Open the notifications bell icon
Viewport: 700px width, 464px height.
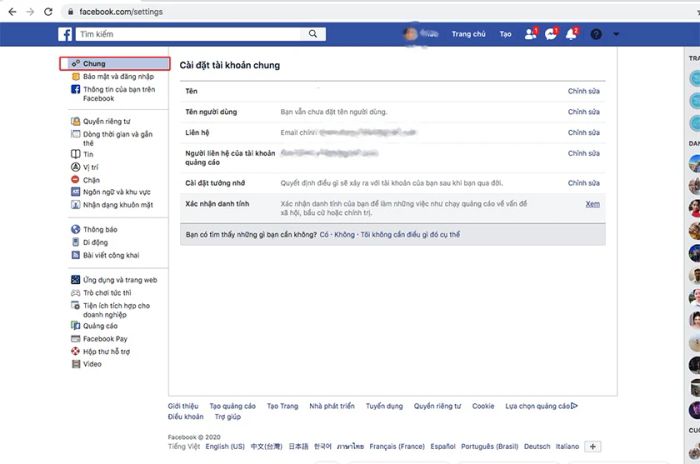click(x=571, y=34)
